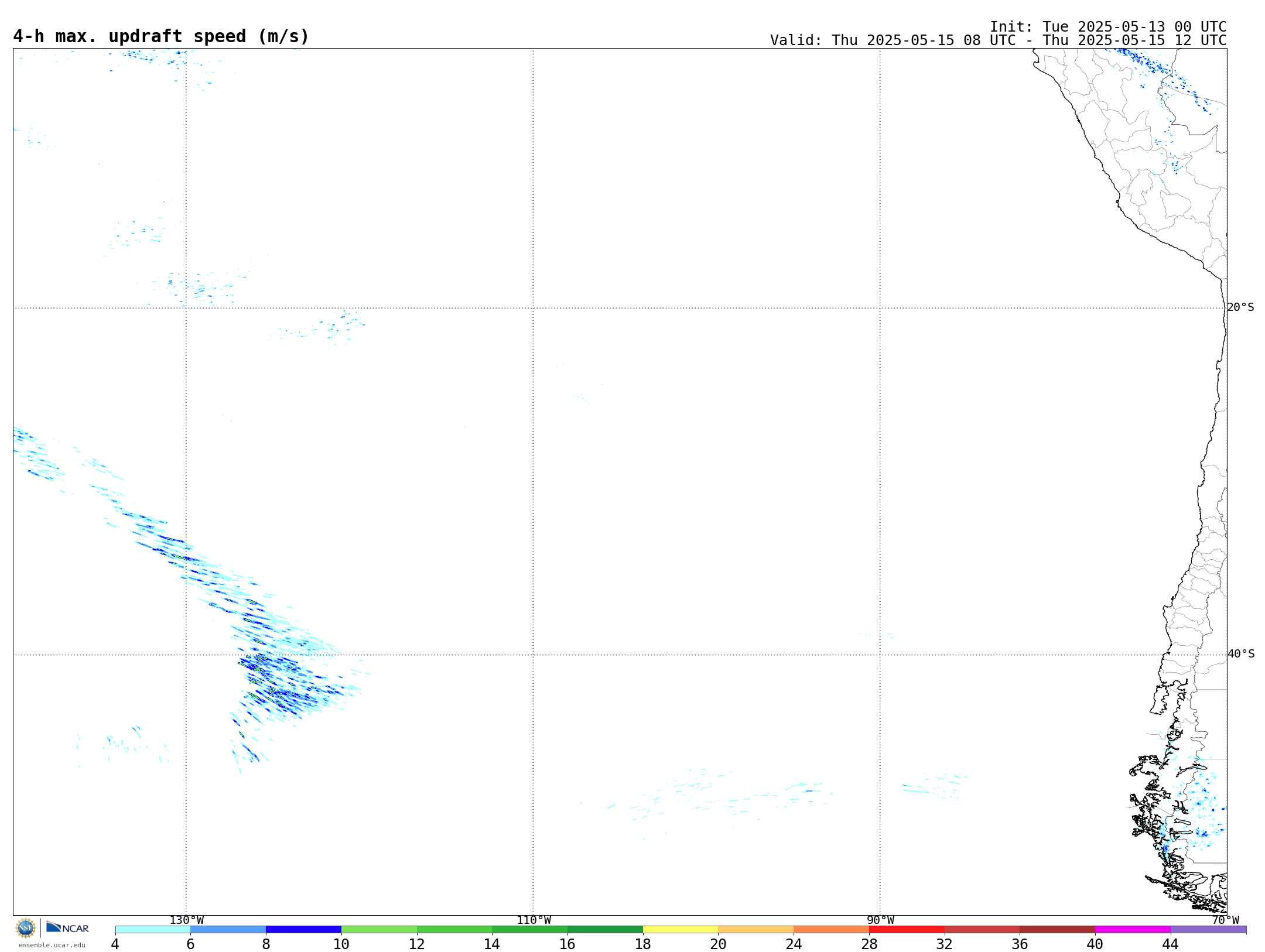Screen dimensions: 1265x952
Task: Click the orange 24-28 color swatch
Action: 831,930
